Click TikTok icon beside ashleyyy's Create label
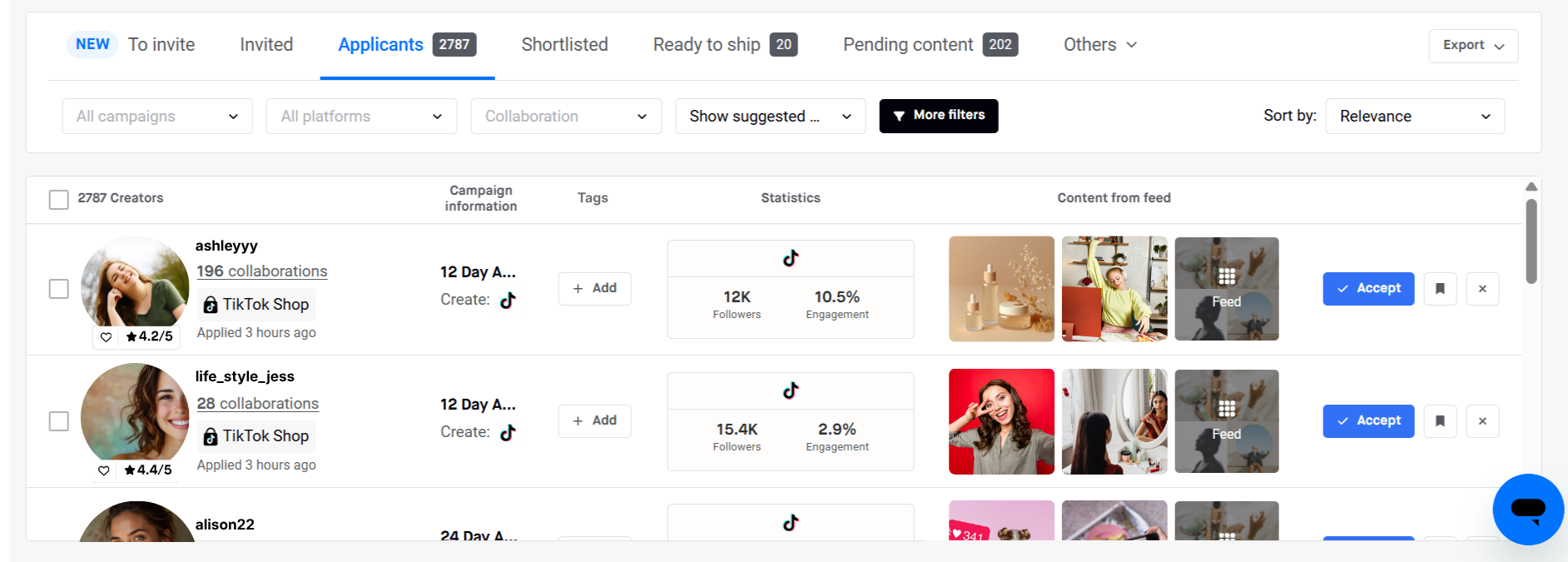This screenshot has width=1568, height=562. 508,301
